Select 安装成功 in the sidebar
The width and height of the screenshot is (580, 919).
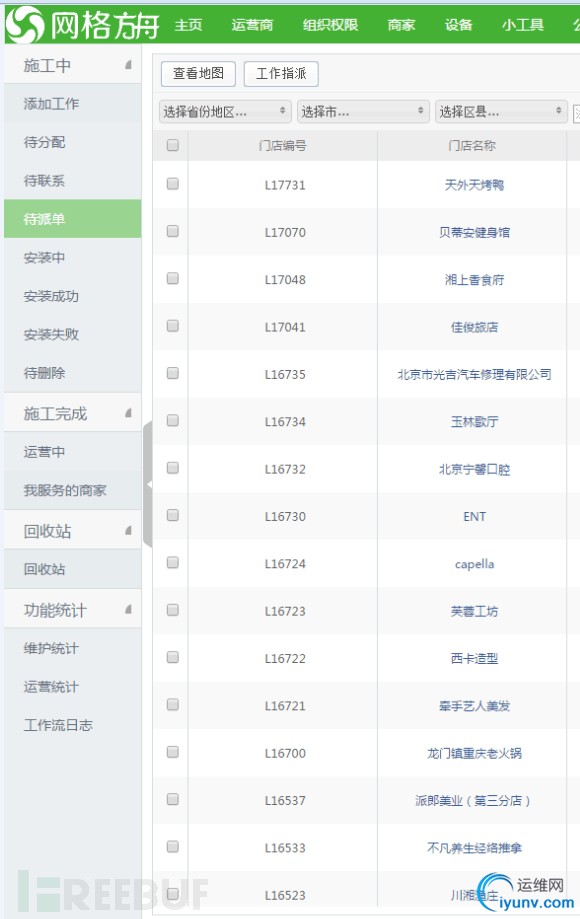point(51,297)
